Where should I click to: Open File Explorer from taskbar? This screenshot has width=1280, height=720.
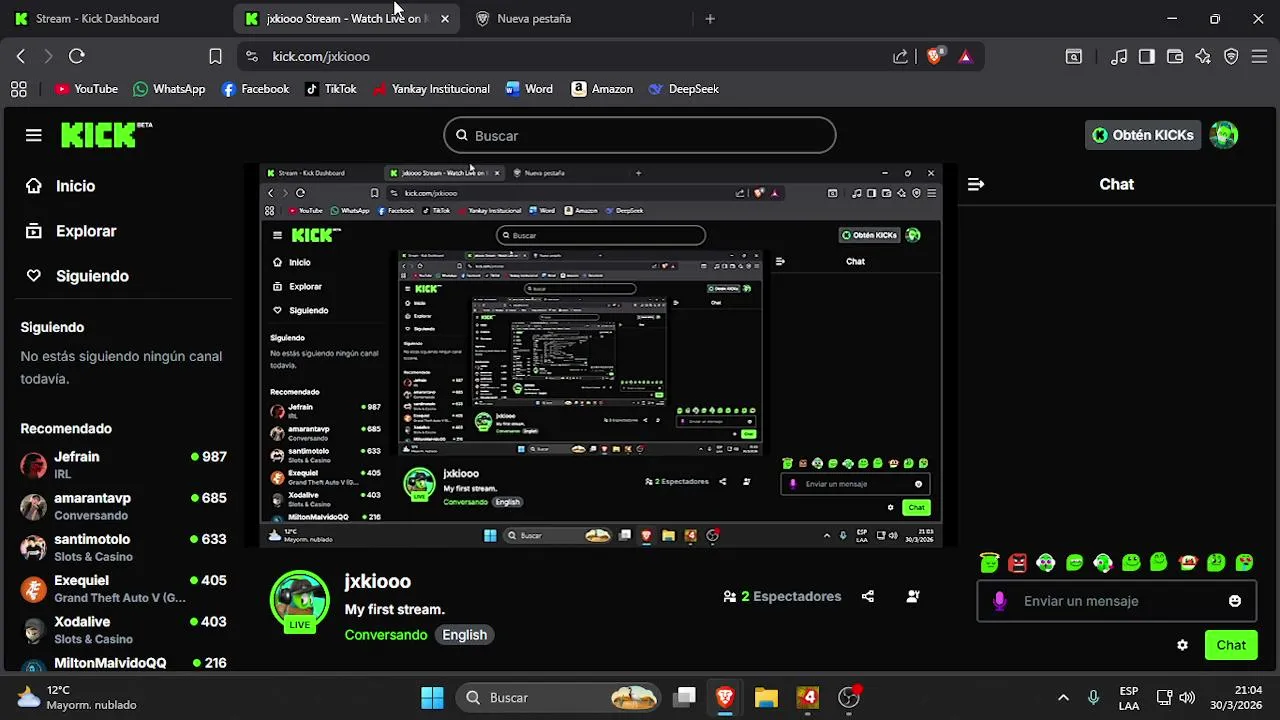[766, 697]
